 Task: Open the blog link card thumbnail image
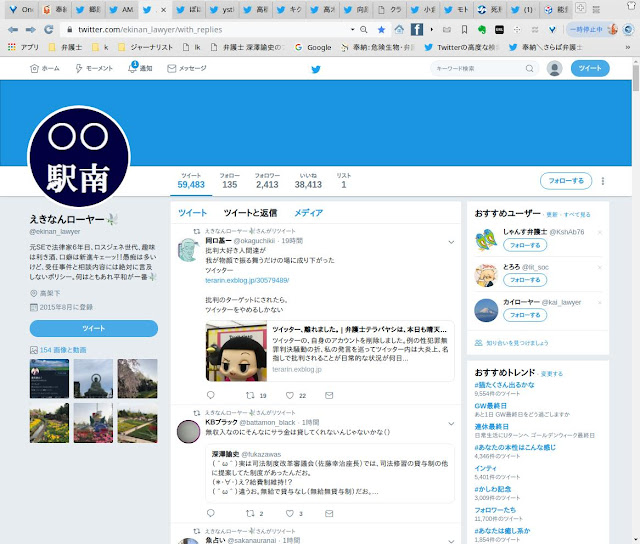tap(236, 351)
